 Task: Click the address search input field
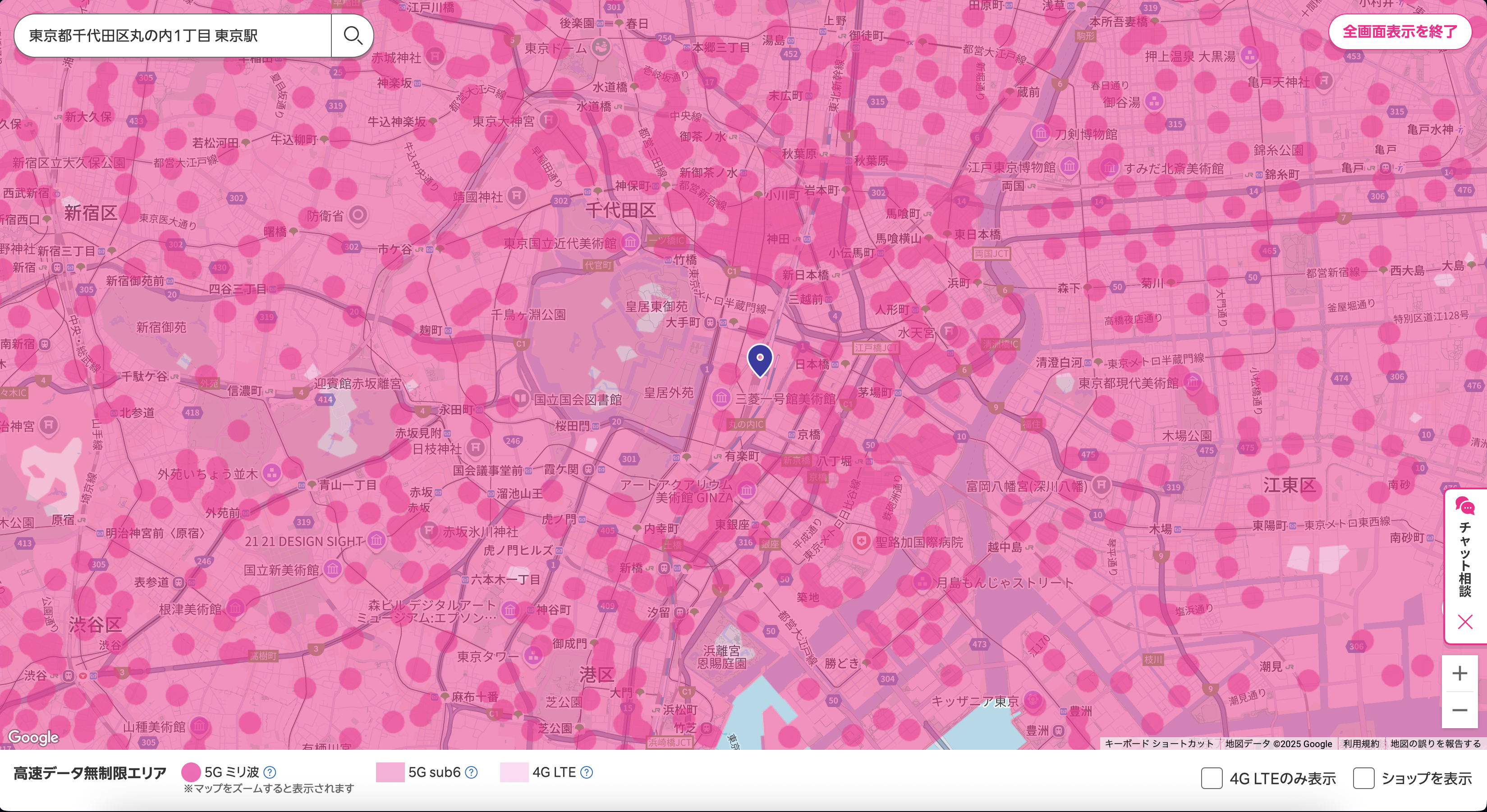click(173, 36)
